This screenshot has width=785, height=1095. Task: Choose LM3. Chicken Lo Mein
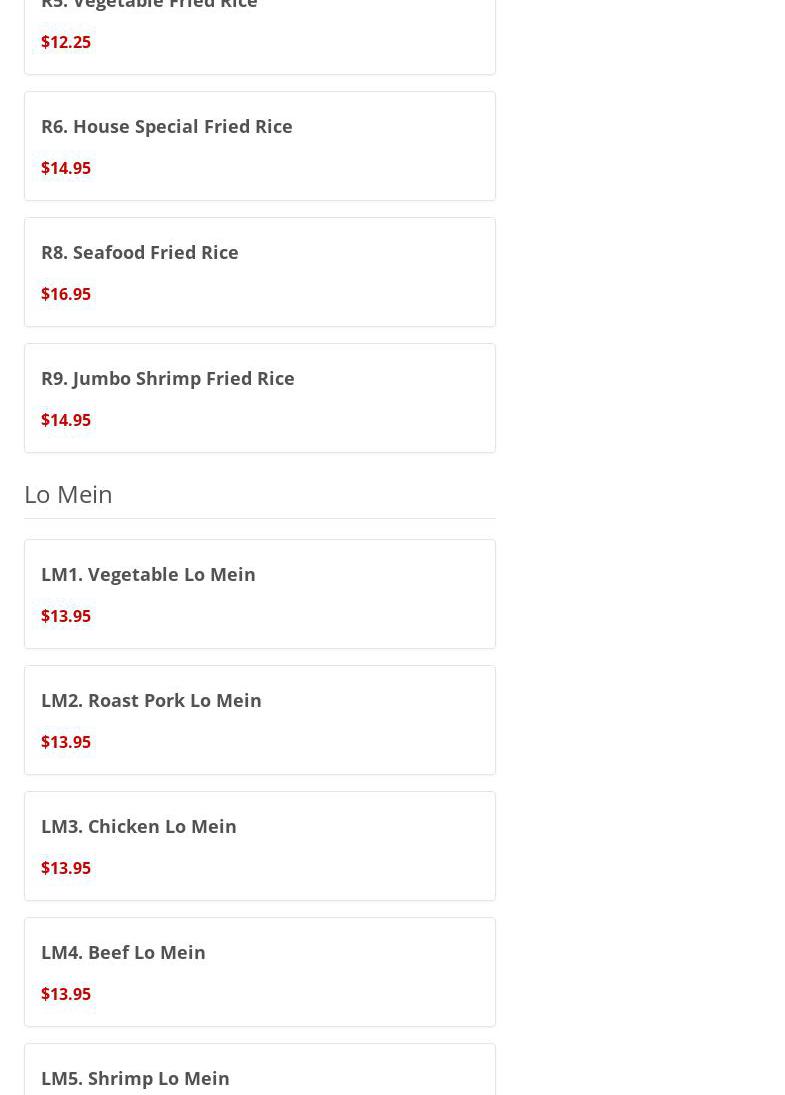139,826
